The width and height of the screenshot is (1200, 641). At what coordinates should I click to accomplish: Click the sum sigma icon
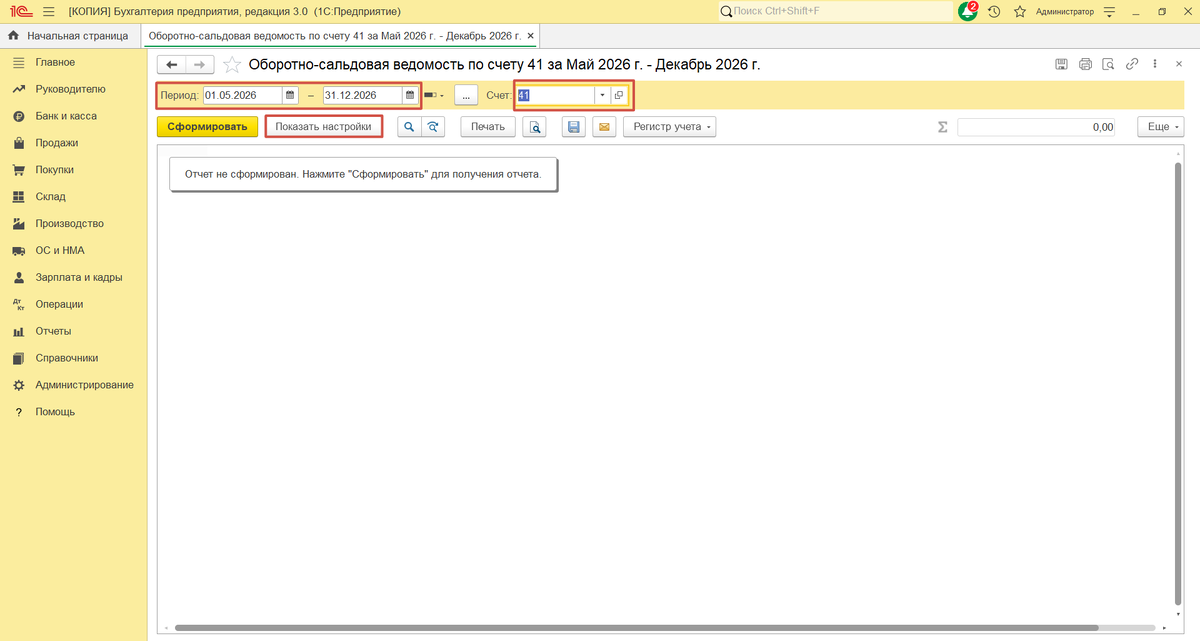click(x=942, y=128)
